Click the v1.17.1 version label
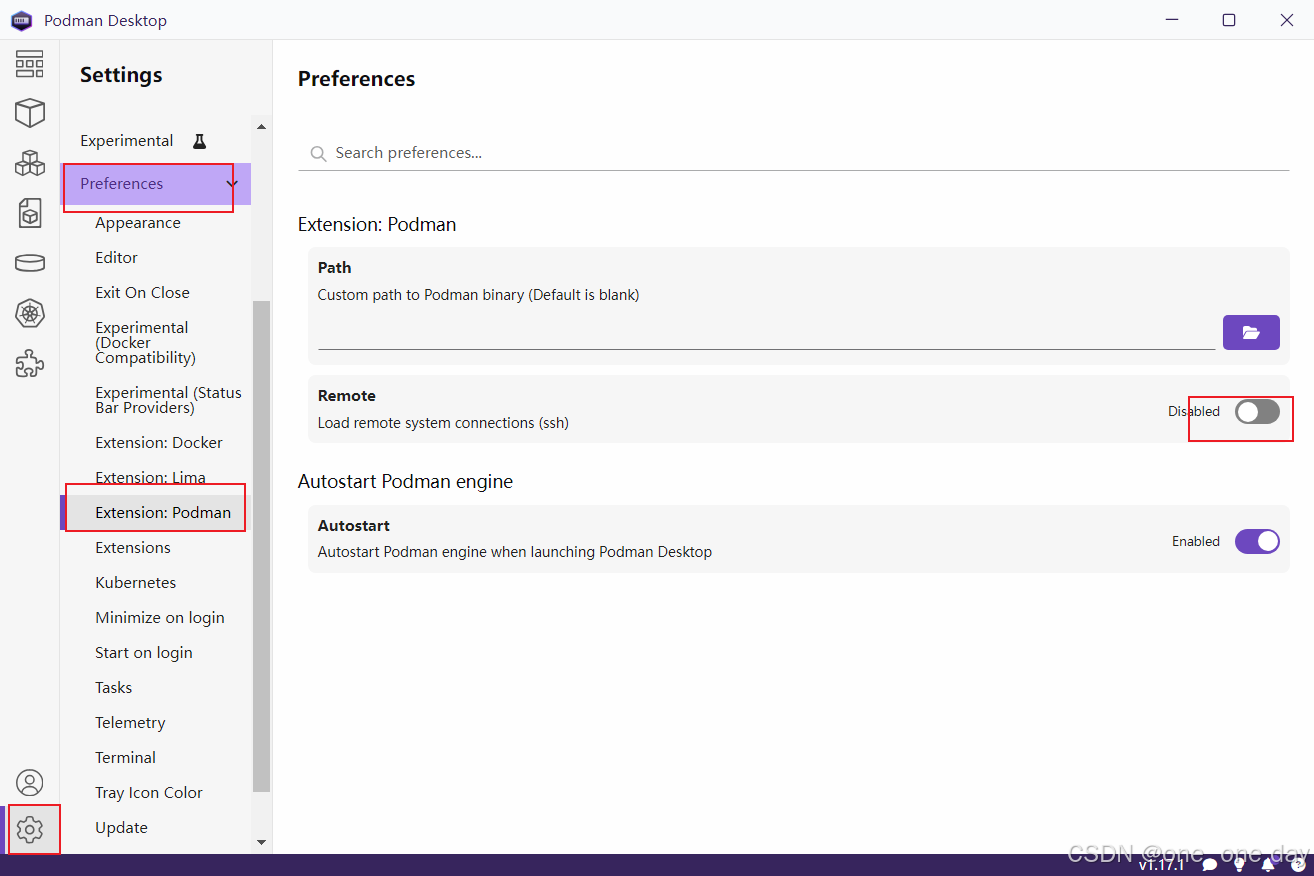Screen dimensions: 1314x876 pos(1160,865)
